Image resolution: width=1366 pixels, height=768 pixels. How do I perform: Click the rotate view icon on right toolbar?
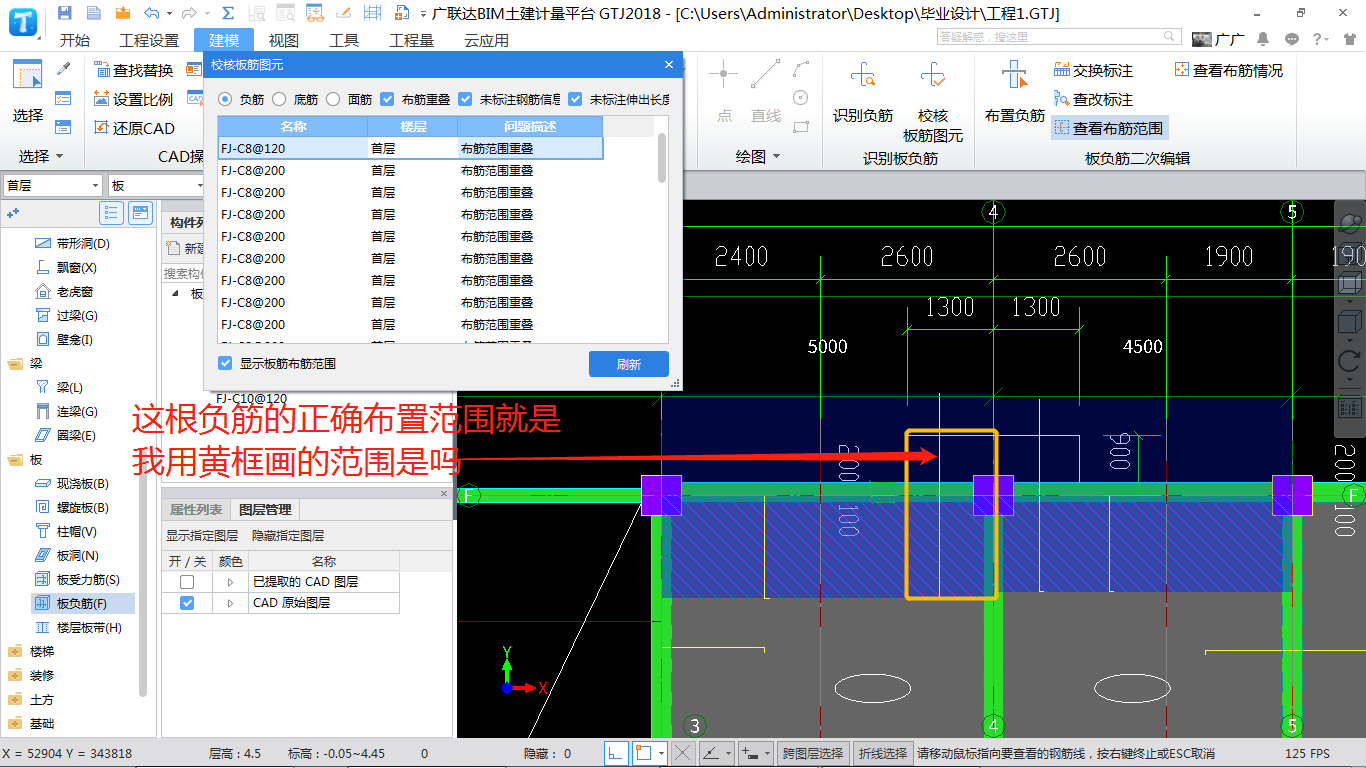(x=1350, y=363)
